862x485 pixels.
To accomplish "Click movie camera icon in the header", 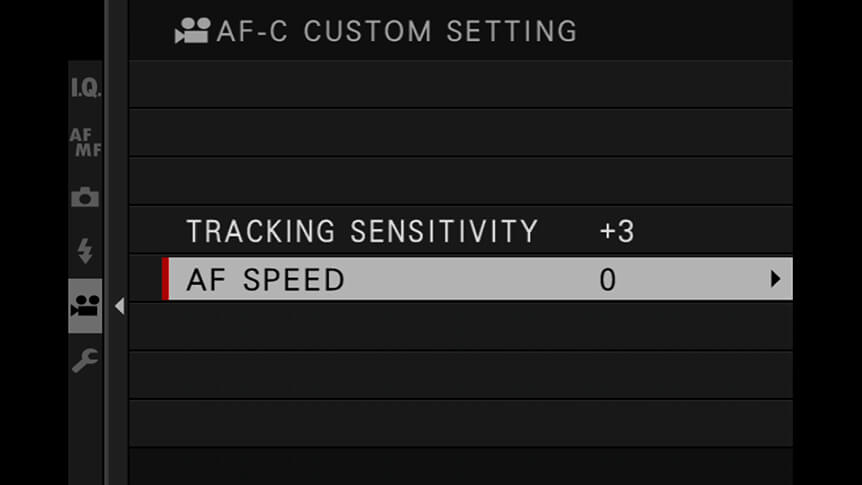I will click(x=192, y=30).
